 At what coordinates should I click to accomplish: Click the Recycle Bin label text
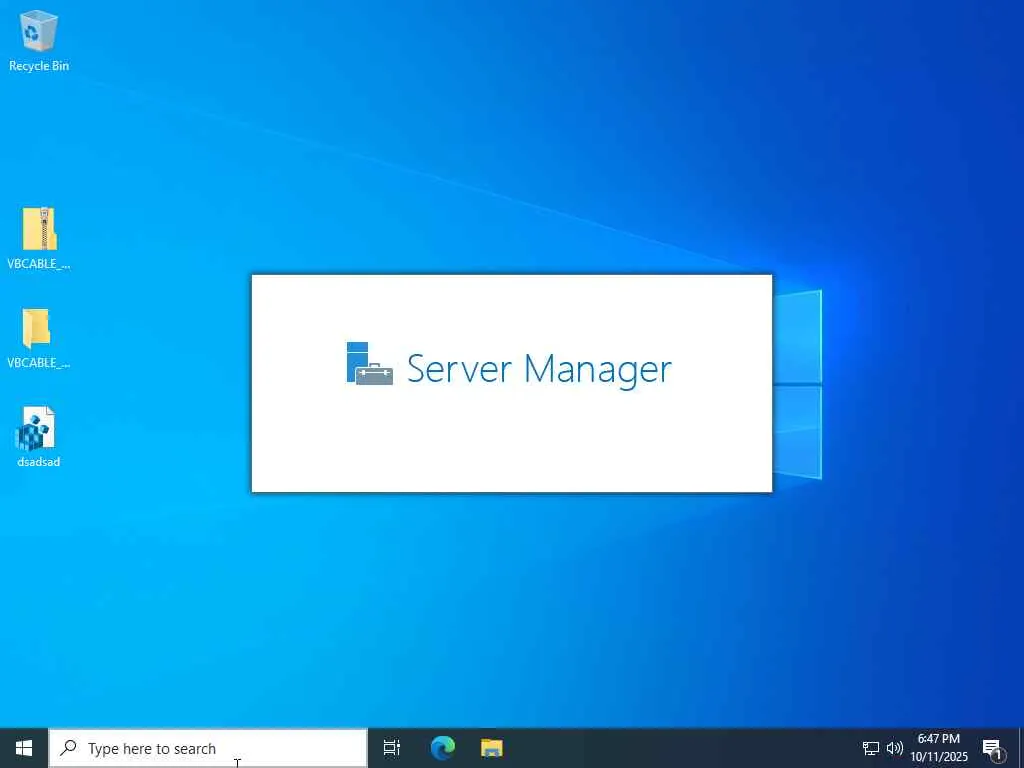click(x=39, y=65)
